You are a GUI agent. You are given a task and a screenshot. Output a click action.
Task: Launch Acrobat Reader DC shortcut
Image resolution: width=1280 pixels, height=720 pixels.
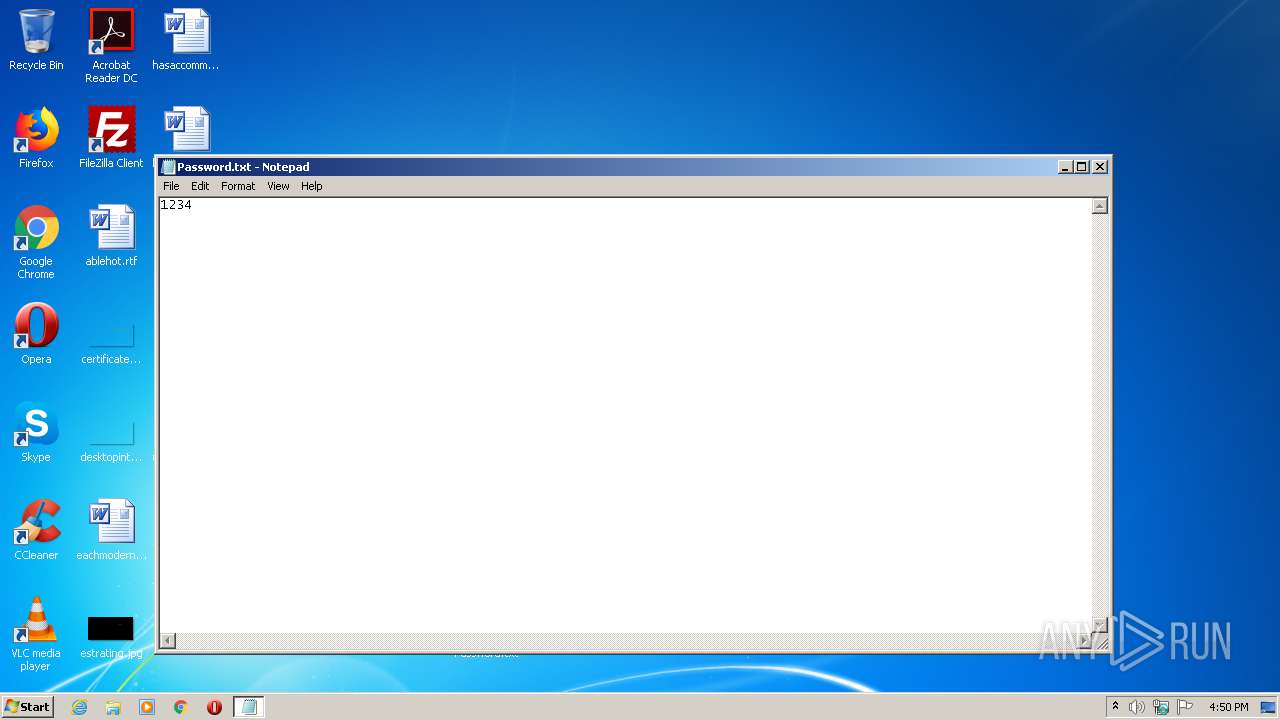pyautogui.click(x=111, y=45)
